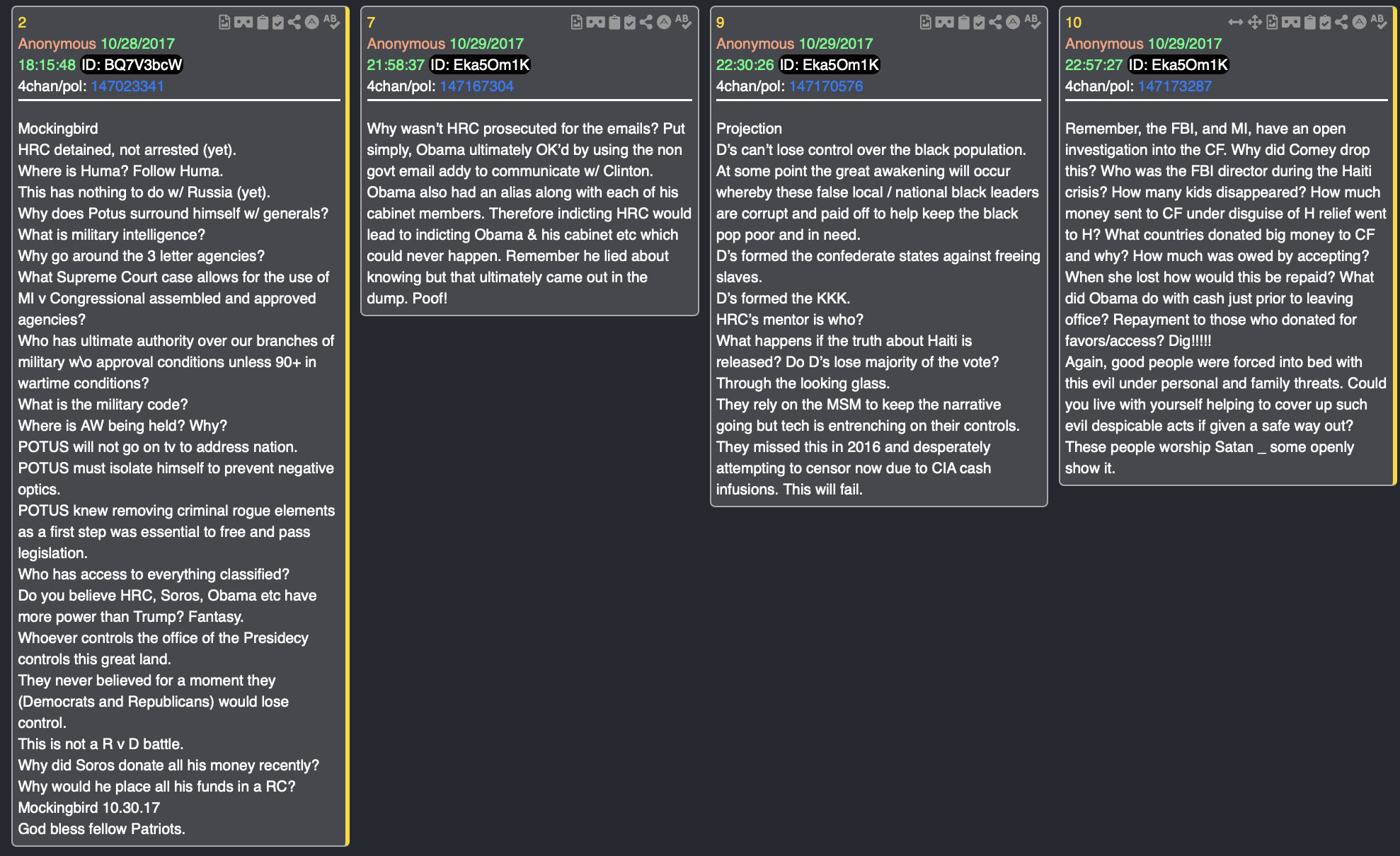The width and height of the screenshot is (1400, 856).
Task: Click the VR goggles icon on post 10
Action: (x=1291, y=23)
